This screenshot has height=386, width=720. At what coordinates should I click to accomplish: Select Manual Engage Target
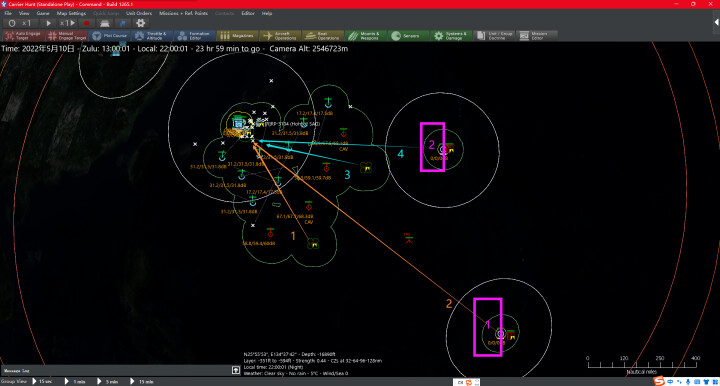click(67, 36)
